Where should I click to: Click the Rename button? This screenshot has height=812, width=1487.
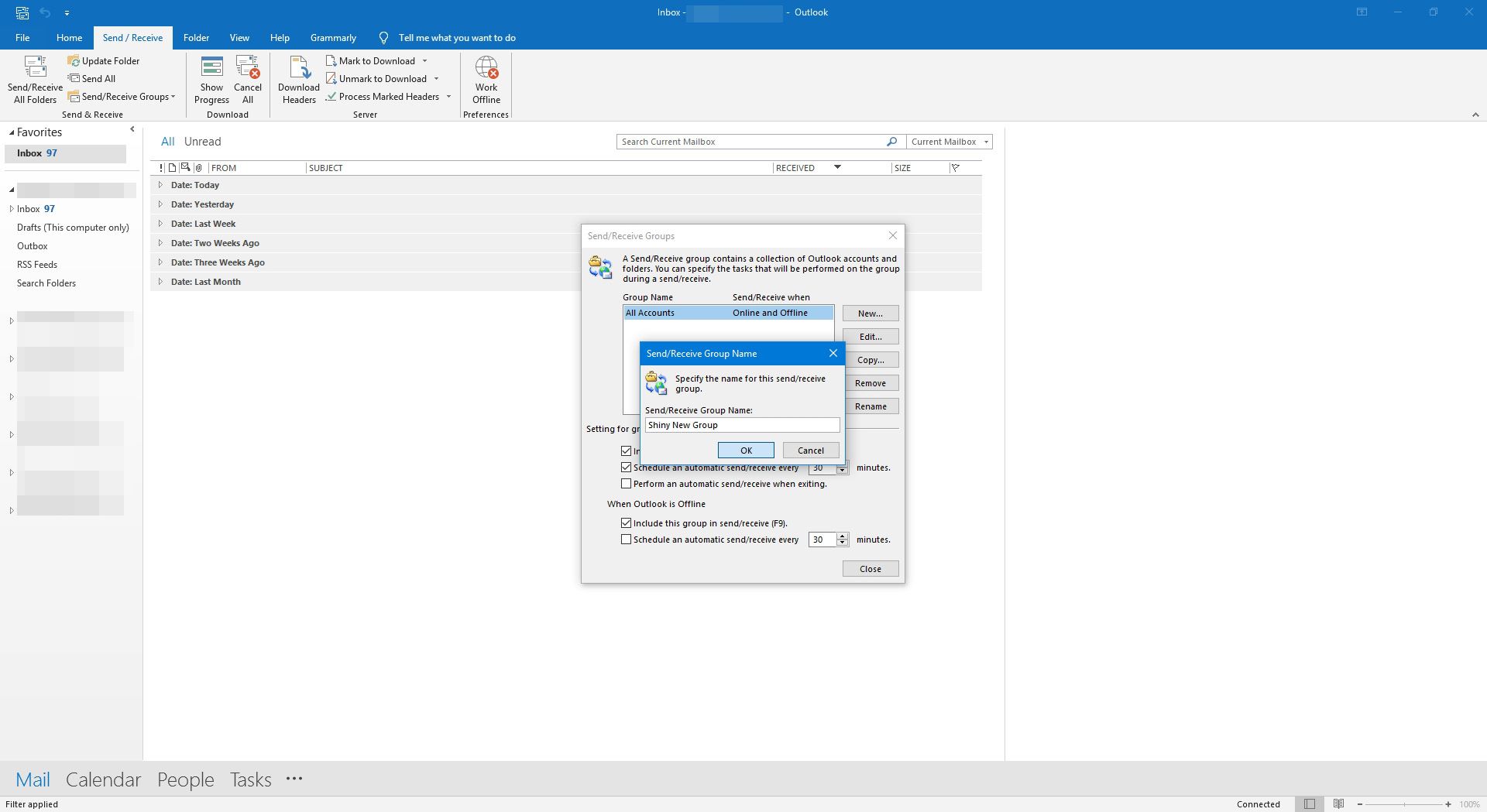[x=871, y=406]
